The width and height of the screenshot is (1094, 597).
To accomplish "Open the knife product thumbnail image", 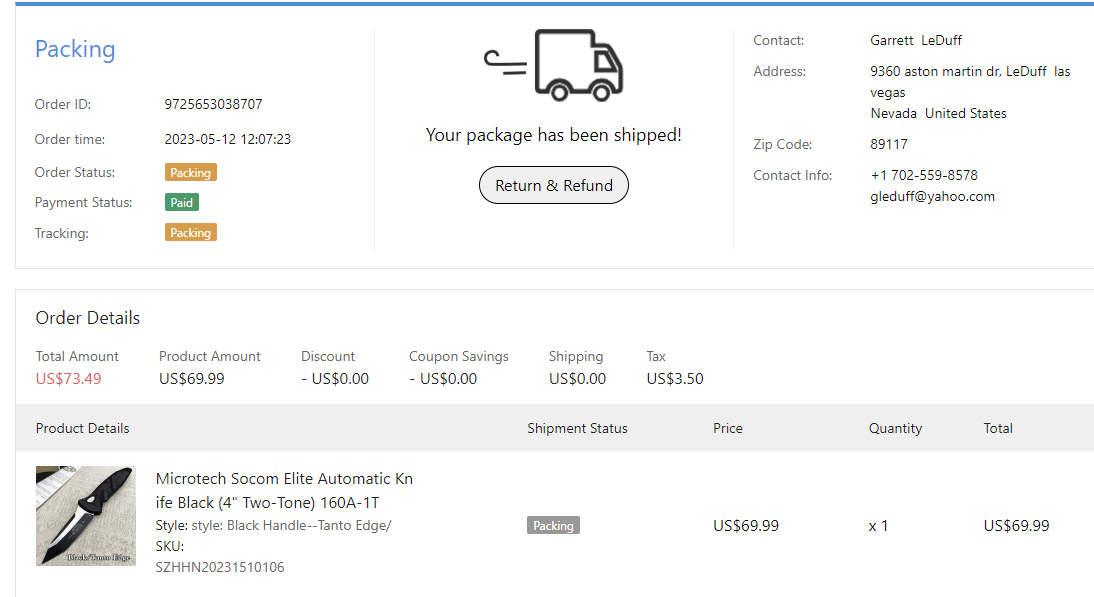I will pos(86,516).
